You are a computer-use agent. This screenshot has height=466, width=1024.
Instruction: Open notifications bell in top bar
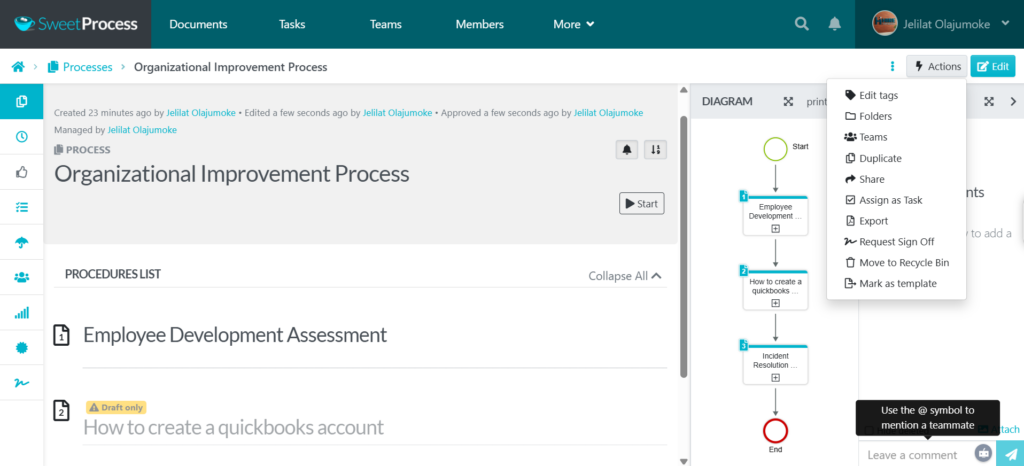click(835, 24)
